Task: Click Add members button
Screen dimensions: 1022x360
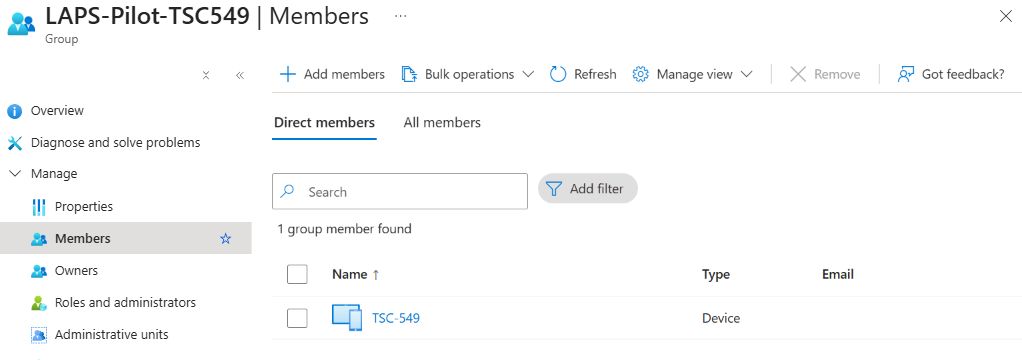Action: click(x=332, y=74)
